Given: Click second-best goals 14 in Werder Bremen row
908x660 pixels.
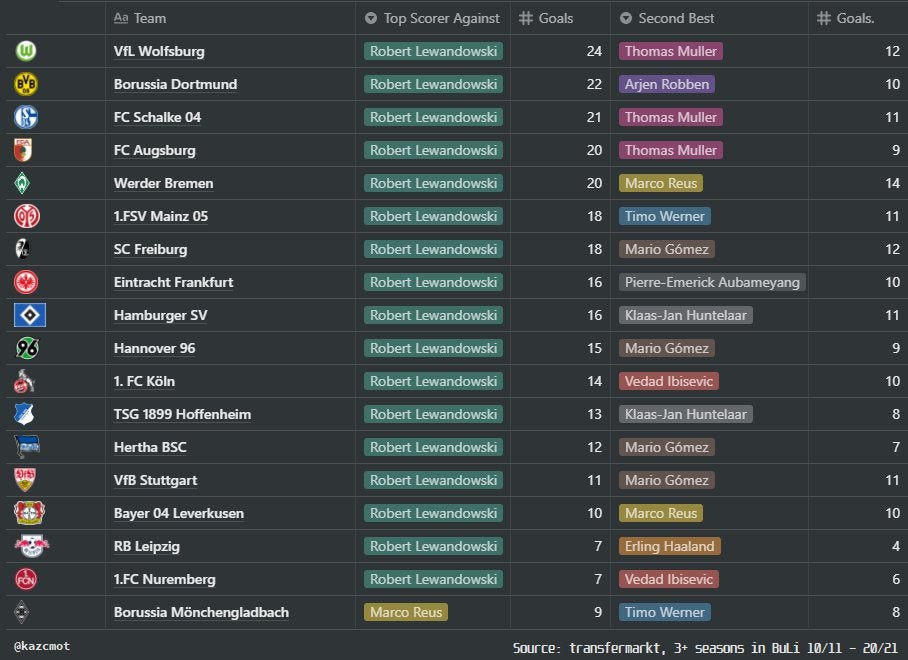Looking at the screenshot, I should click(x=858, y=183).
